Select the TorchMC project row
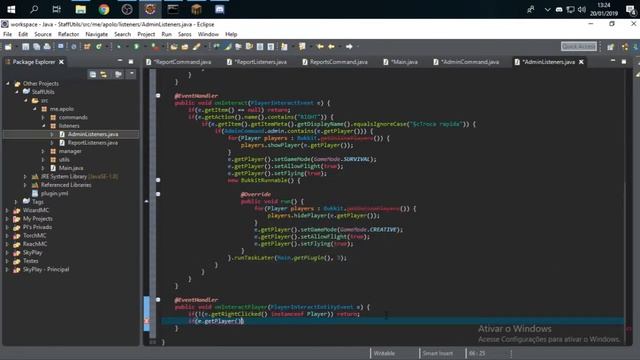The height and width of the screenshot is (360, 640). [34, 236]
